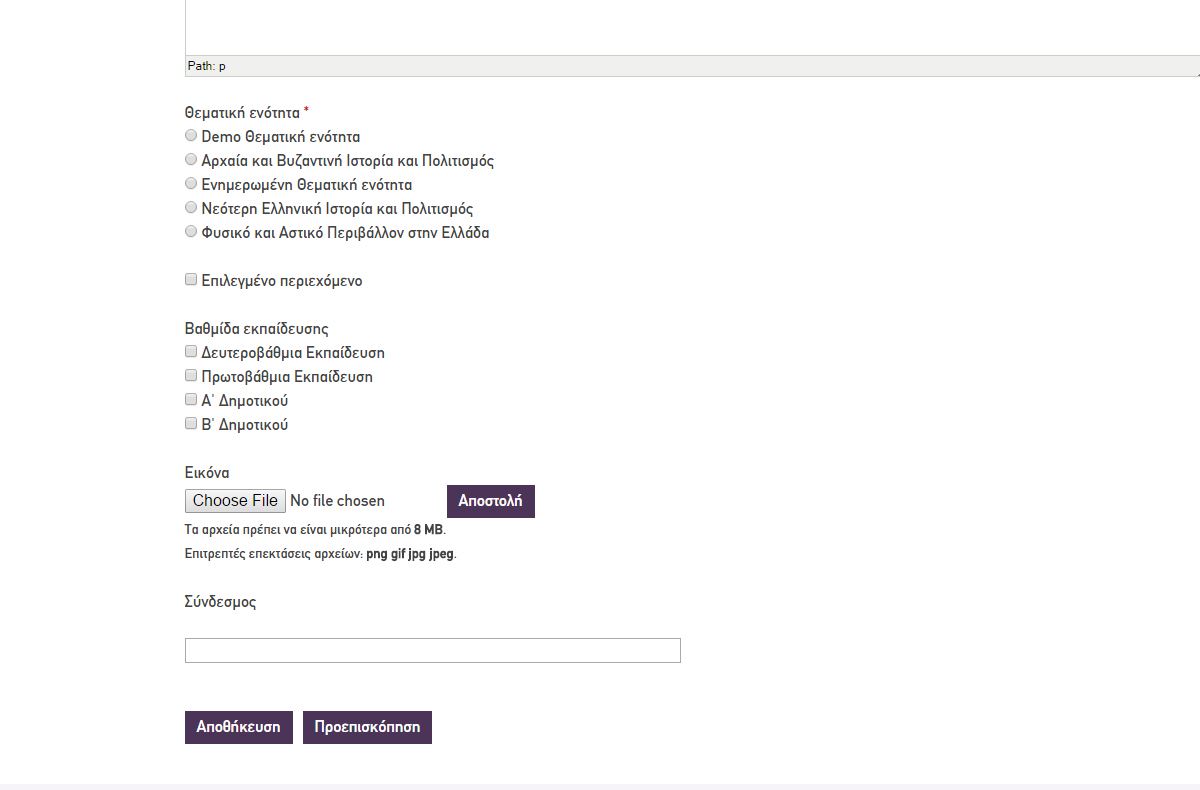
Task: Open the Προεπισκόπηση preview button
Action: click(x=367, y=727)
